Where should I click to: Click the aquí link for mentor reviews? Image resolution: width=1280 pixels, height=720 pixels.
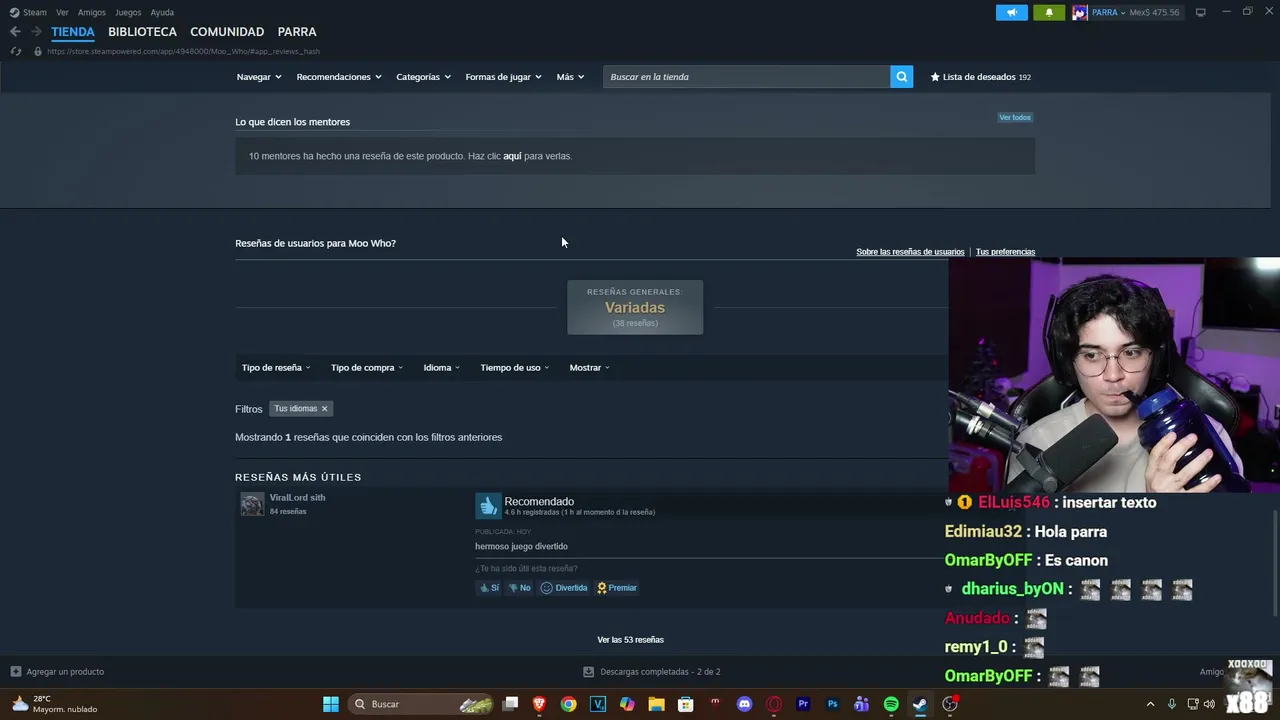click(512, 156)
